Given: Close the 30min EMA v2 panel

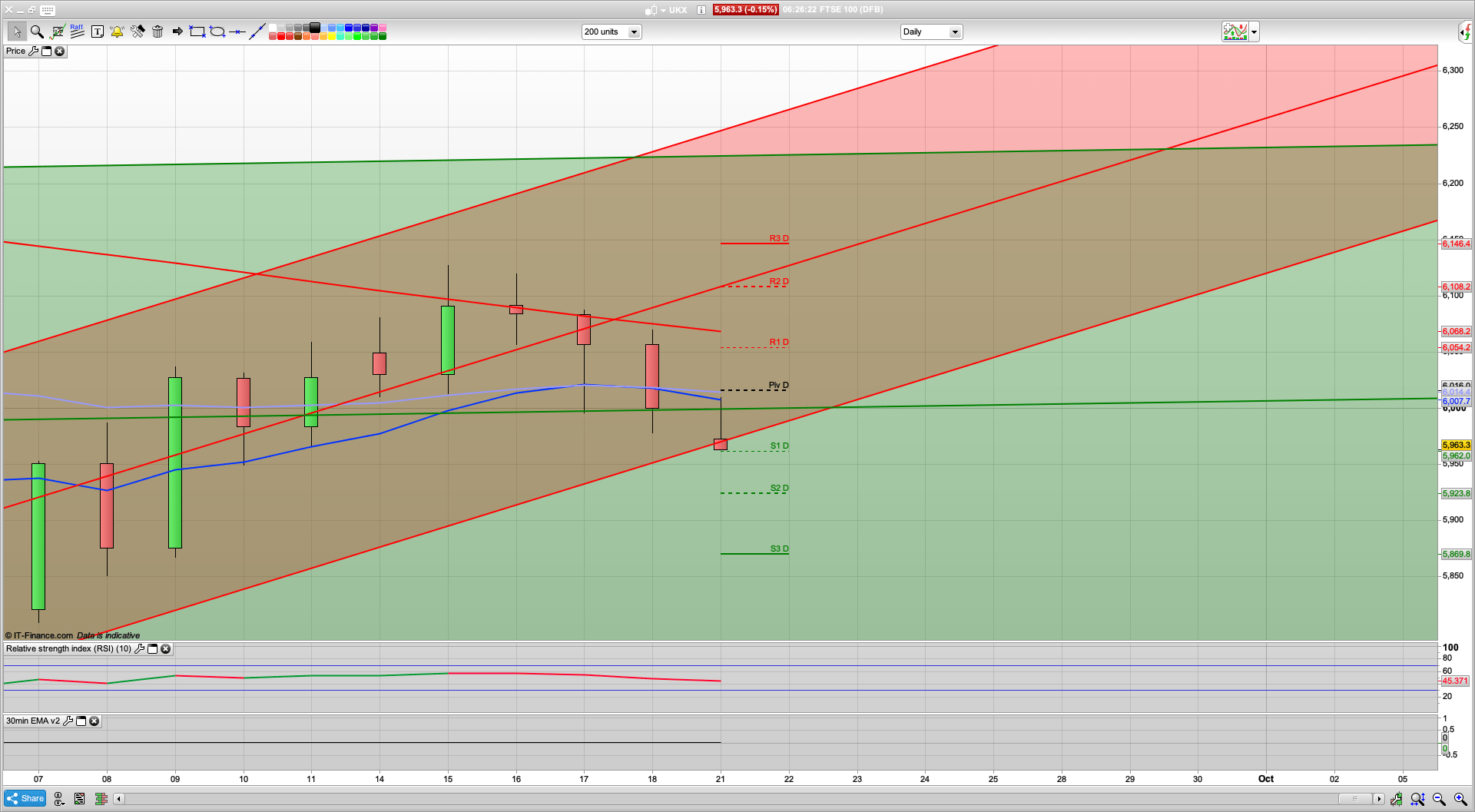Looking at the screenshot, I should [x=94, y=721].
